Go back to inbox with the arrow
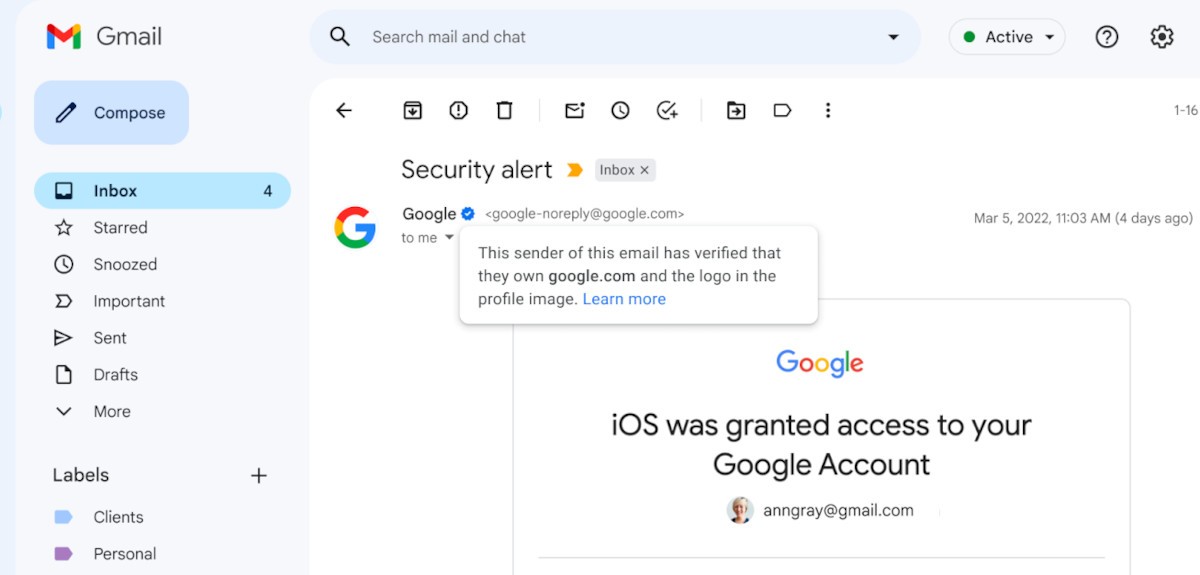Screen dimensions: 1200x575 point(344,110)
